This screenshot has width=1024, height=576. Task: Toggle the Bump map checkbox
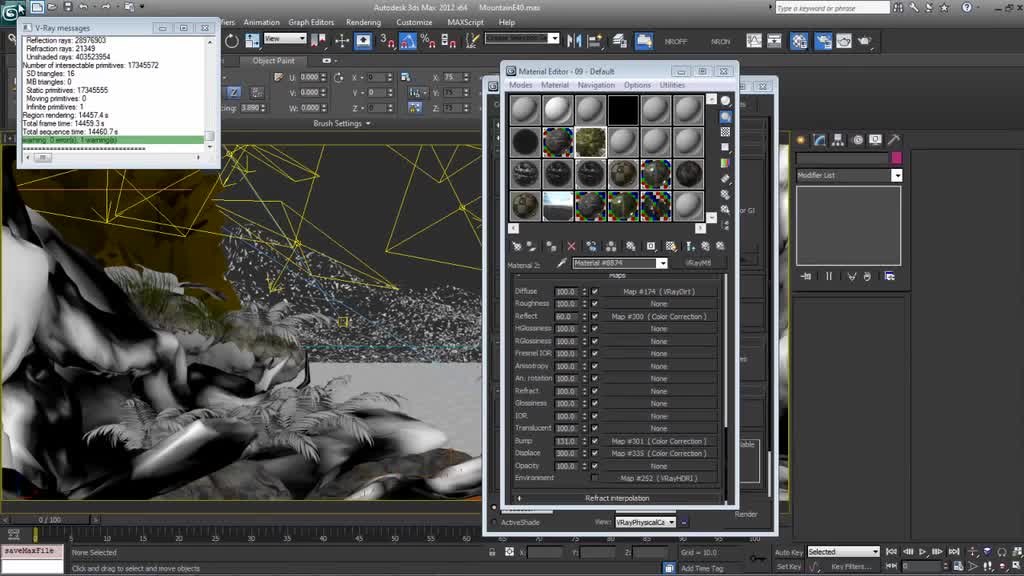(594, 441)
